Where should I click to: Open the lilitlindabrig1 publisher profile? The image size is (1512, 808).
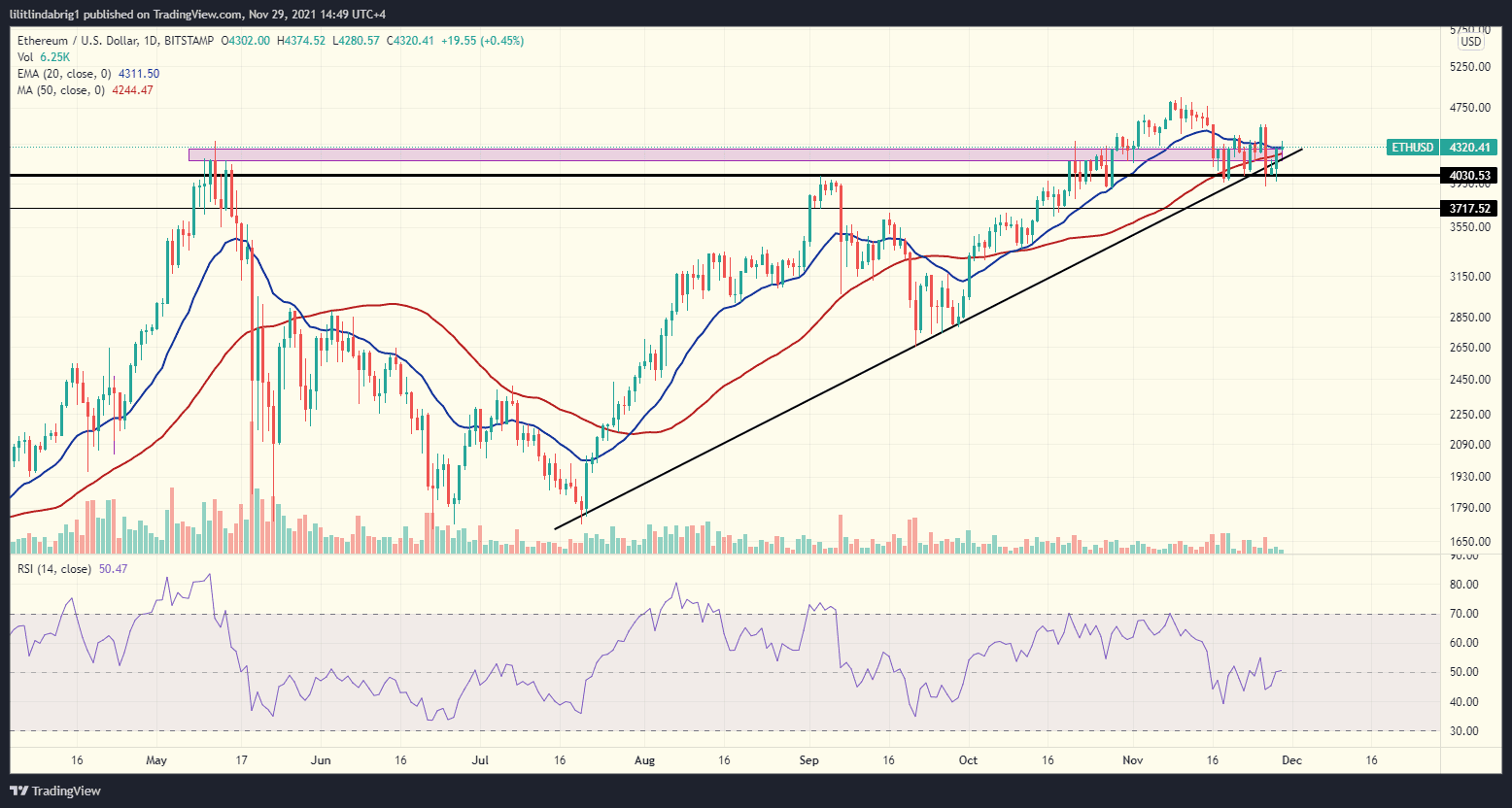pos(47,14)
